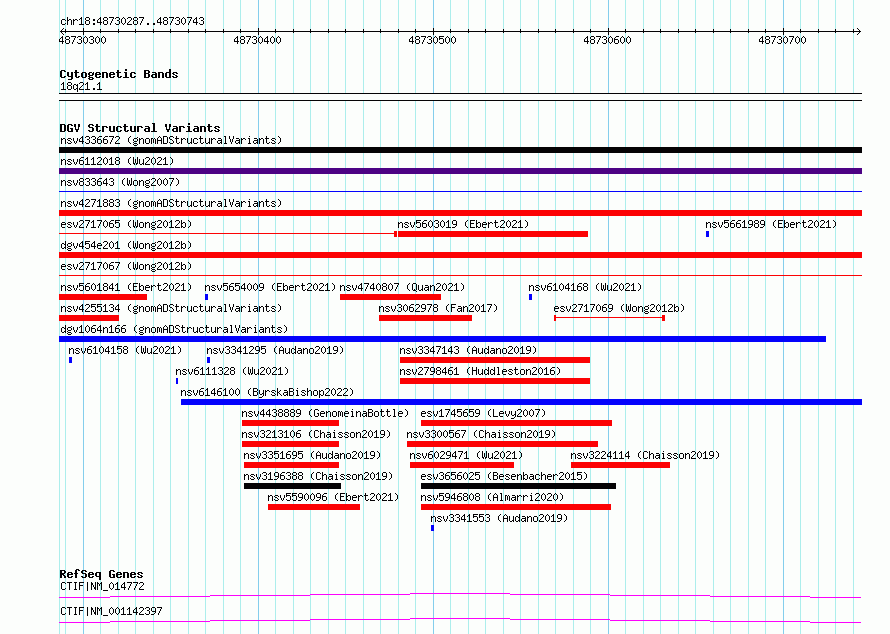Open the nsv5661989 (Ebert2021) label
Viewport: 890px width, 634px height.
(x=771, y=224)
